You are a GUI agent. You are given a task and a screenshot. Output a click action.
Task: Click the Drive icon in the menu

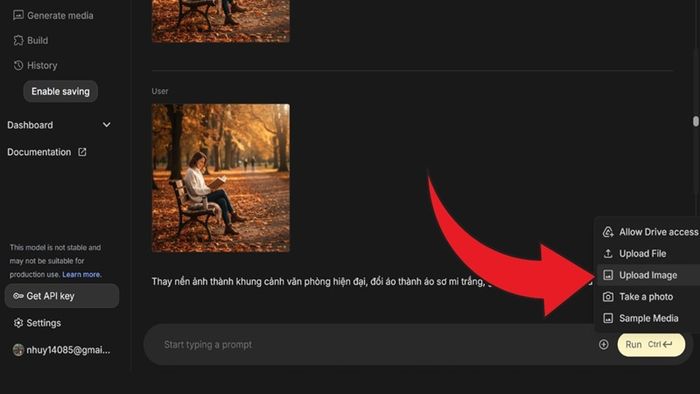(608, 232)
